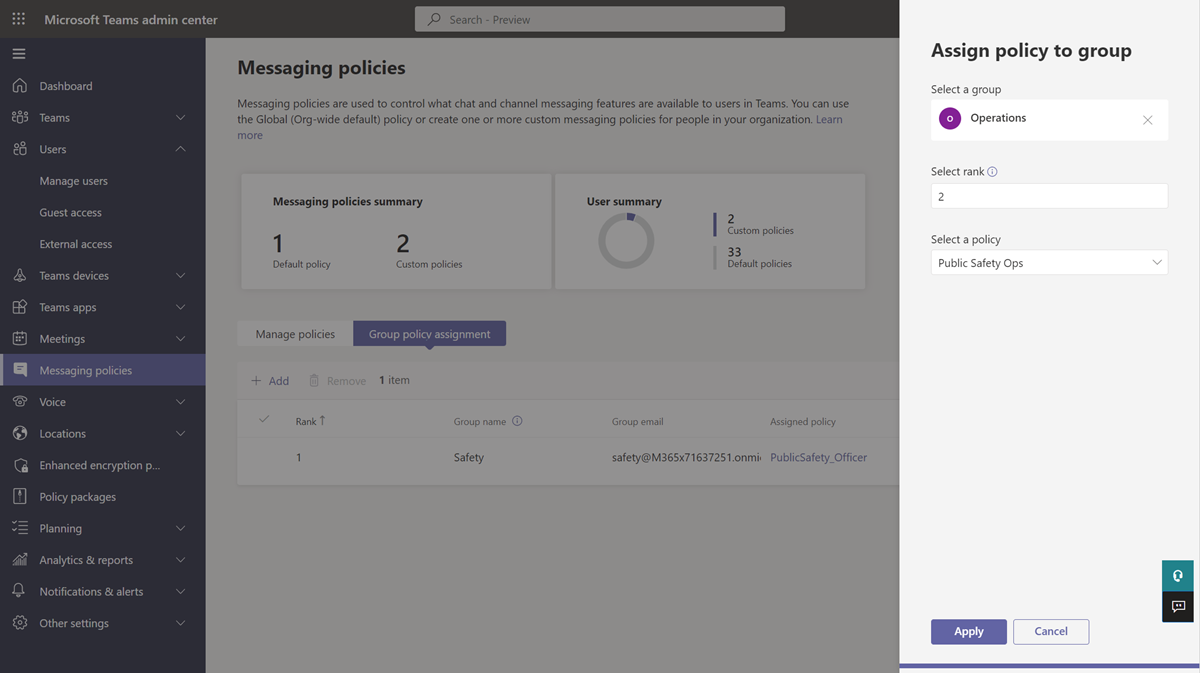The image size is (1200, 674).
Task: Open the feedback chat icon
Action: click(1178, 607)
